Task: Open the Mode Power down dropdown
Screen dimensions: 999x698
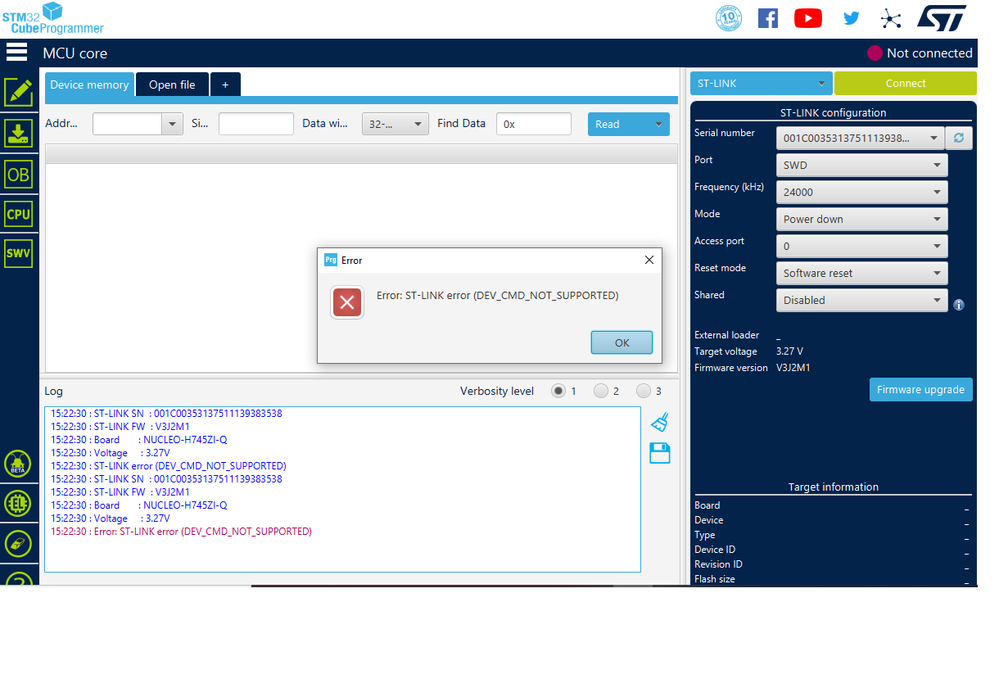Action: point(861,219)
